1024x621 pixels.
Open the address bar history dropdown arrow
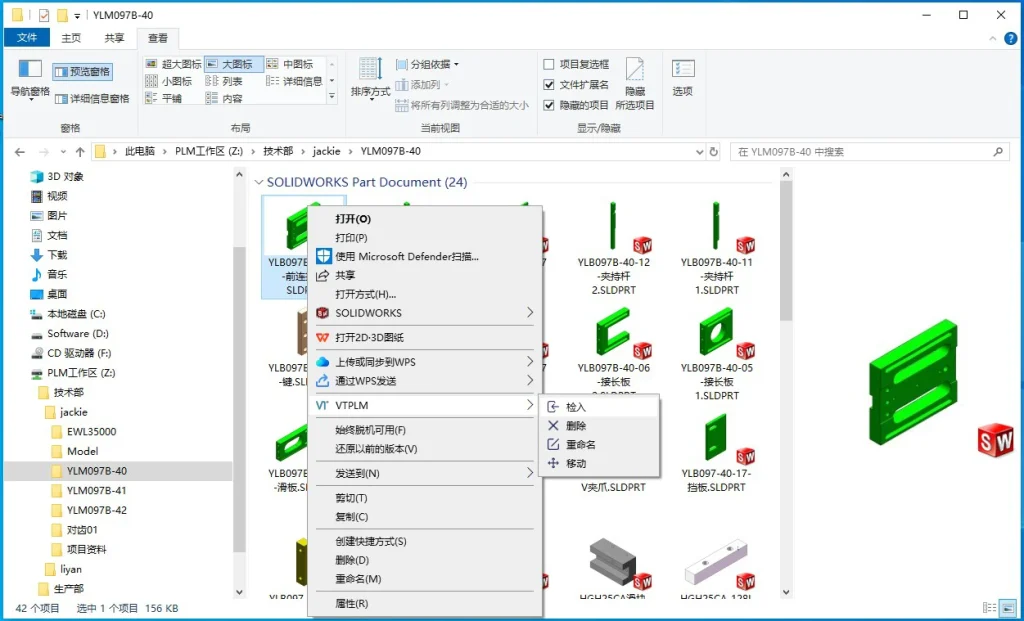tap(700, 151)
